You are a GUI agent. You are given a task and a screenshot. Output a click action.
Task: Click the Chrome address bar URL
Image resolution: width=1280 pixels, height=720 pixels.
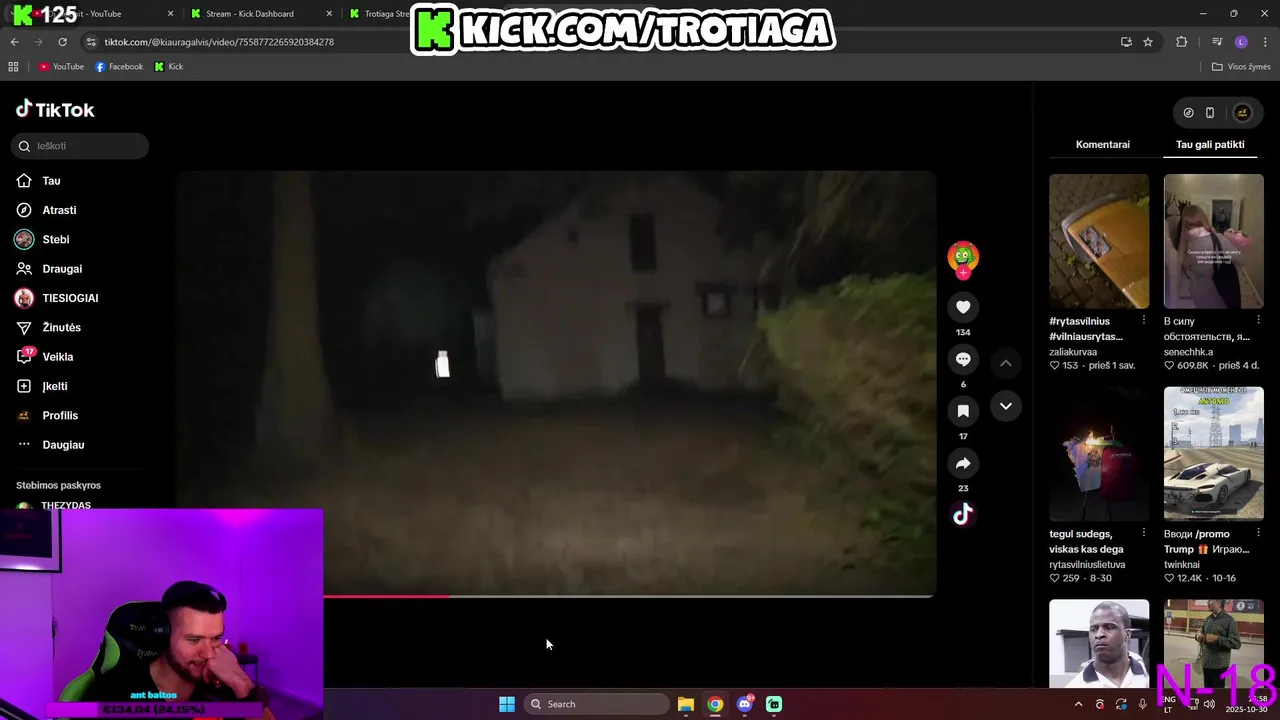[219, 42]
